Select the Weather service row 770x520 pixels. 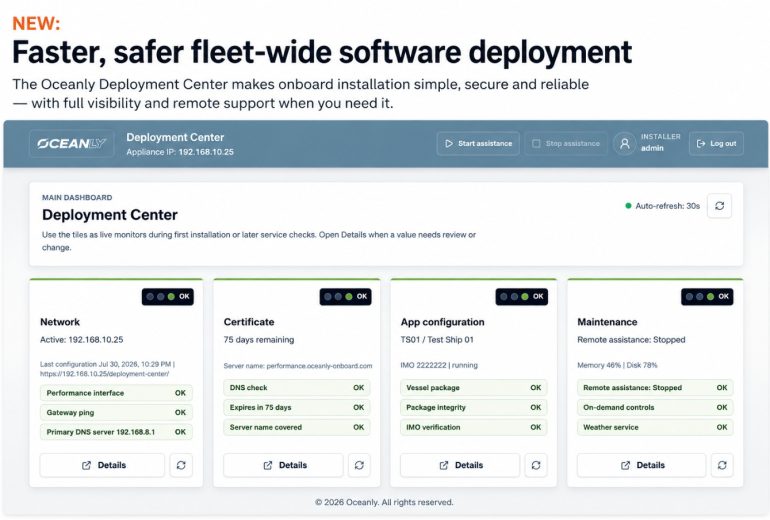click(x=655, y=427)
